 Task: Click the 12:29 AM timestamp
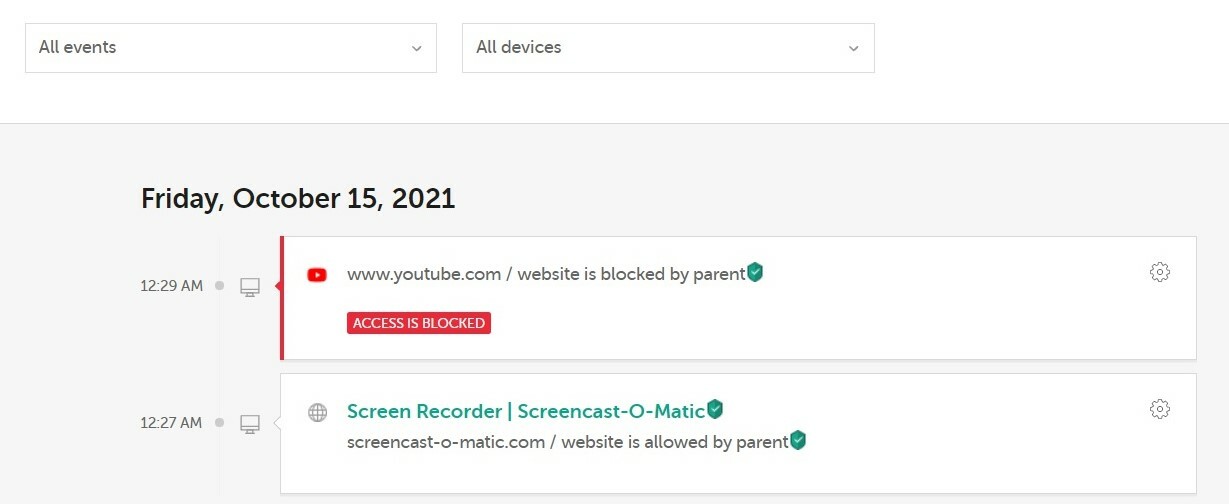click(x=171, y=286)
